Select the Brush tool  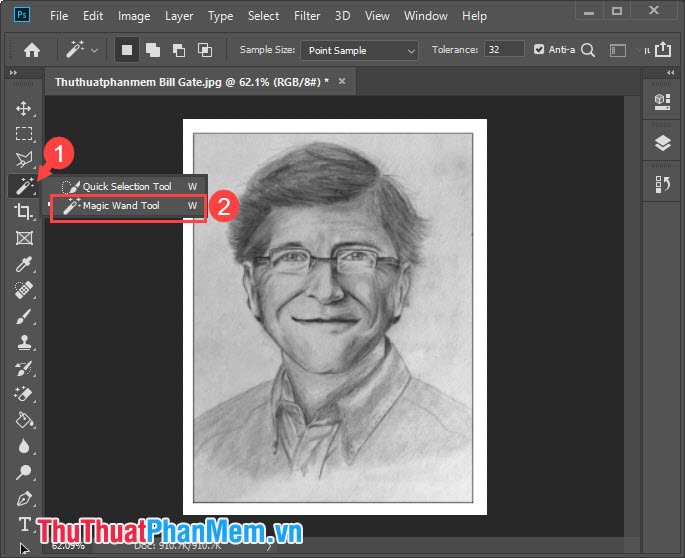point(24,316)
